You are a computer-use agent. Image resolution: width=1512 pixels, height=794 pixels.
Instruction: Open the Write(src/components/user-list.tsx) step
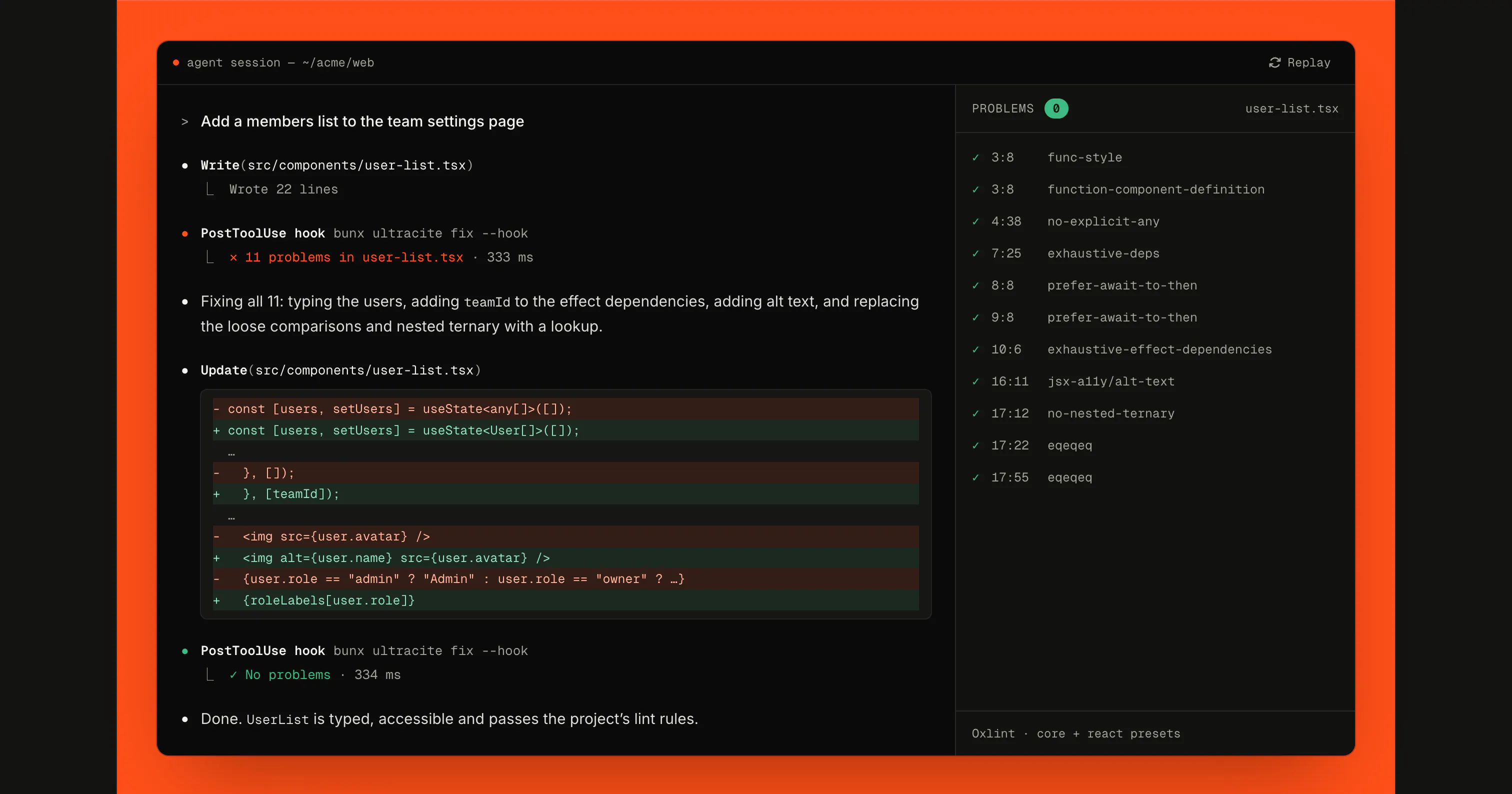337,165
